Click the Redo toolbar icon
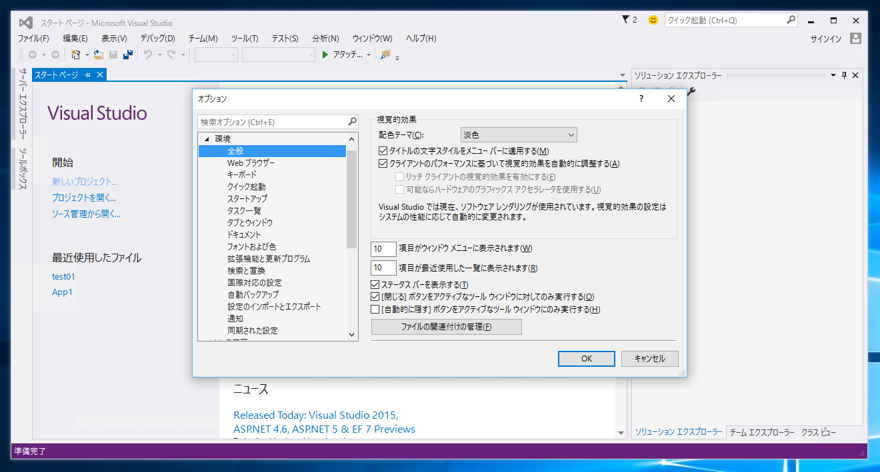This screenshot has width=880, height=472. (171, 54)
